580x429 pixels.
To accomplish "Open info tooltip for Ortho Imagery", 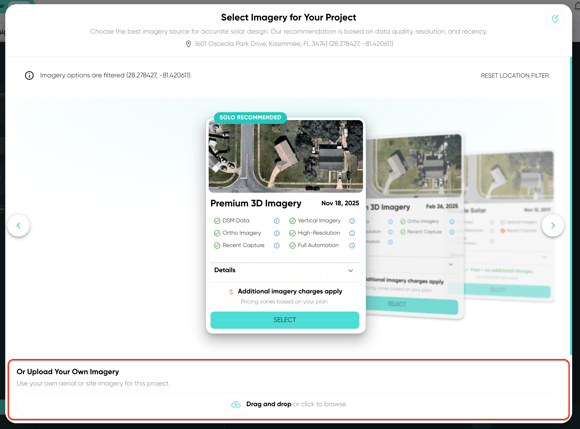I will [x=277, y=233].
